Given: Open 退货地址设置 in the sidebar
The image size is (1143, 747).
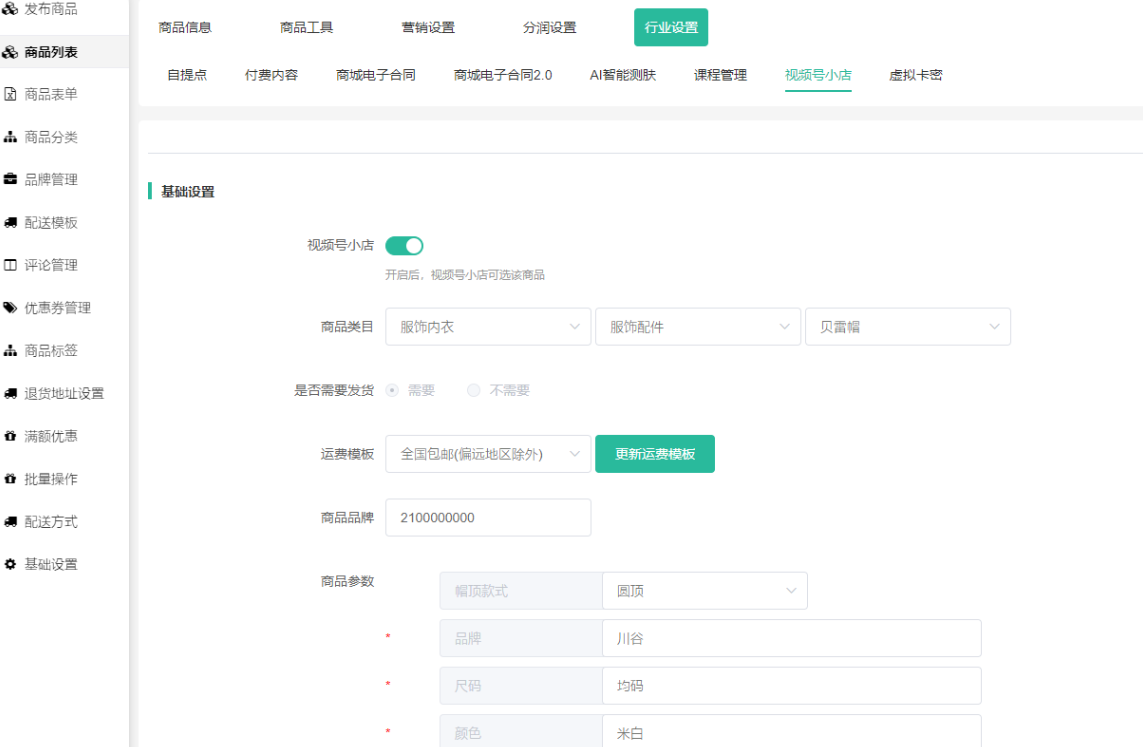Looking at the screenshot, I should 64,394.
